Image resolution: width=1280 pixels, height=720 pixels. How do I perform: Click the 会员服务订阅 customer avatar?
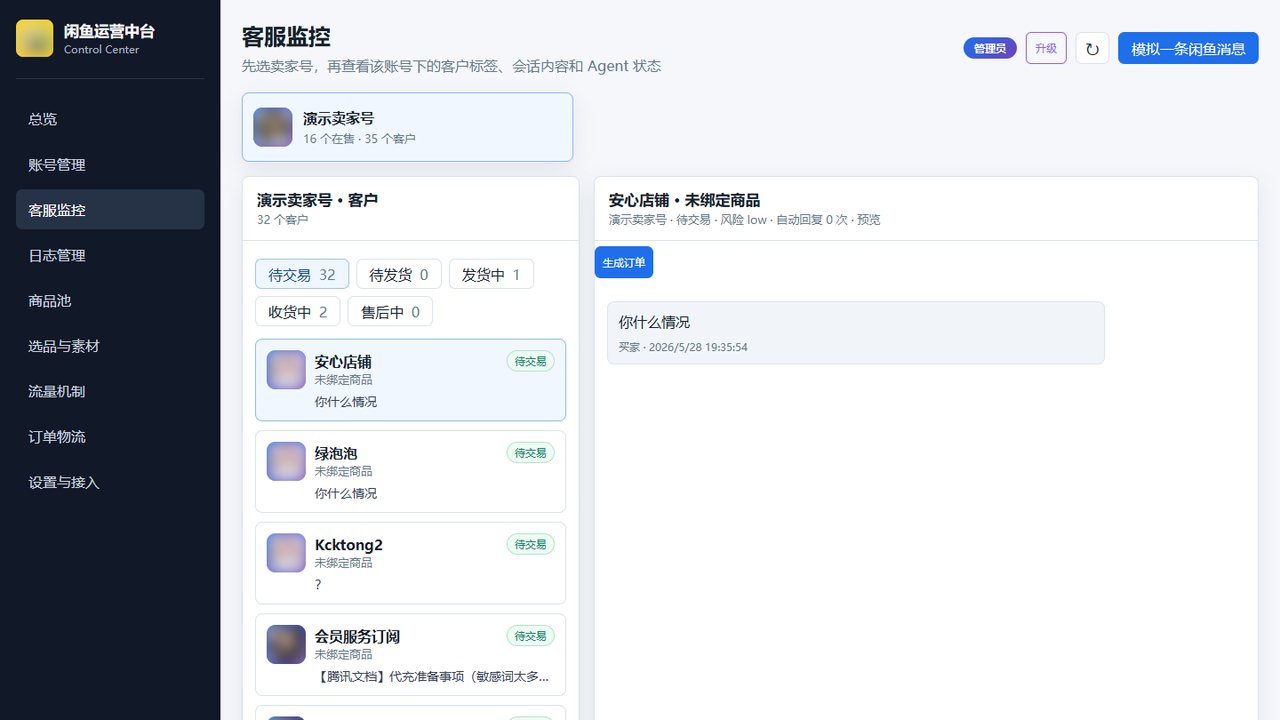tap(286, 644)
